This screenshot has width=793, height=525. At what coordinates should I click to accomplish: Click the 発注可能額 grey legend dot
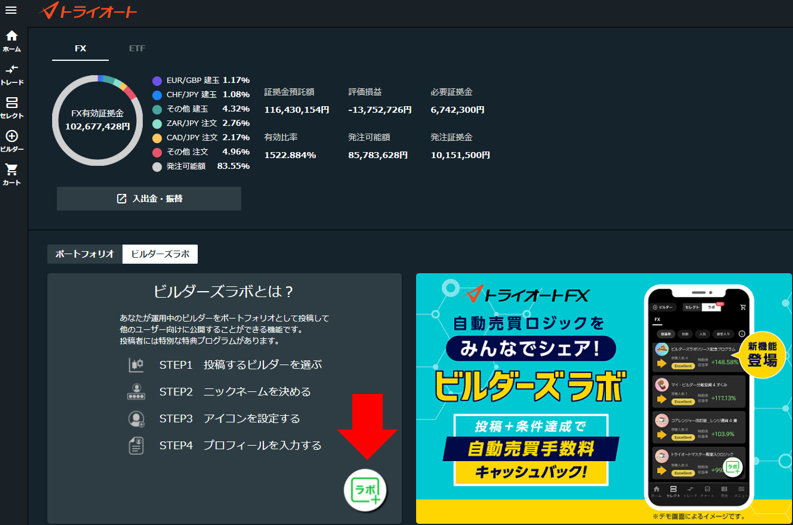(x=157, y=167)
